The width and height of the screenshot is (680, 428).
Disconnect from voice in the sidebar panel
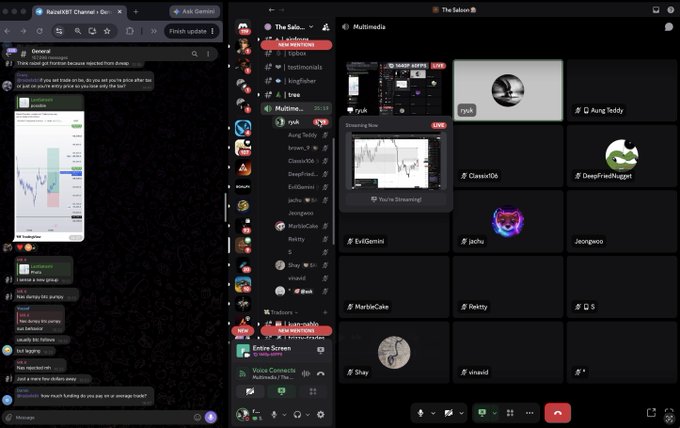(320, 373)
